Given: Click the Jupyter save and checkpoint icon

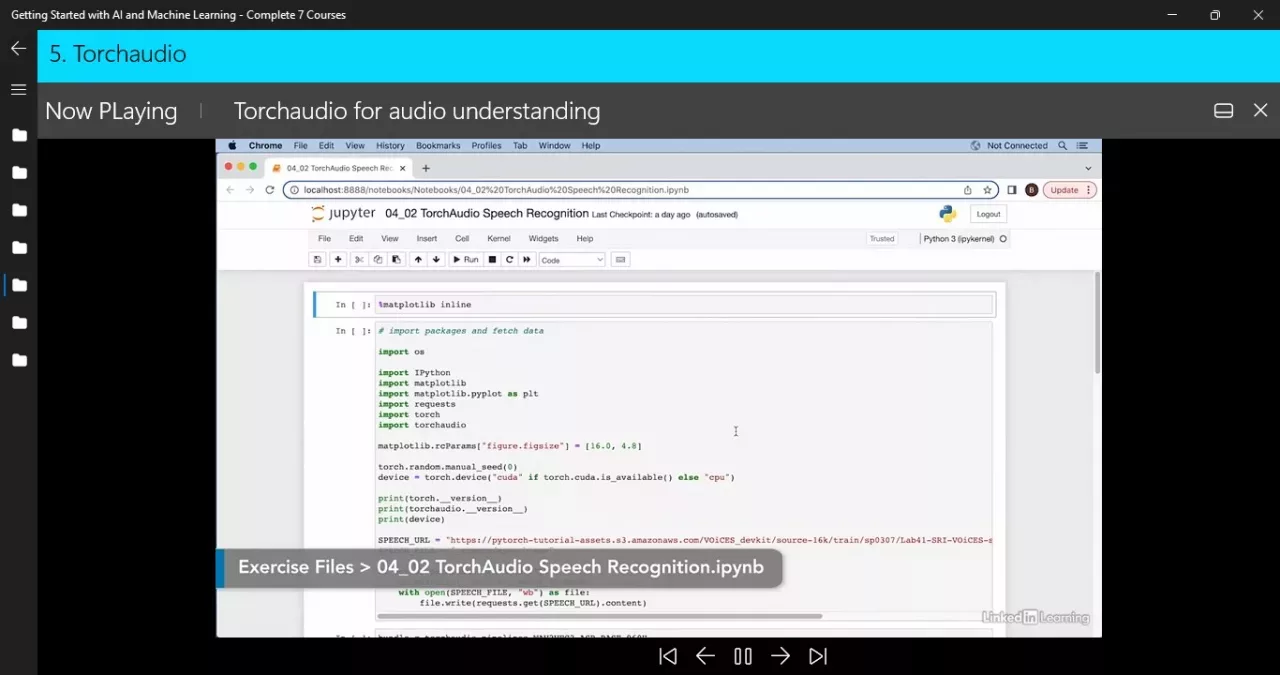Looking at the screenshot, I should pyautogui.click(x=317, y=260).
